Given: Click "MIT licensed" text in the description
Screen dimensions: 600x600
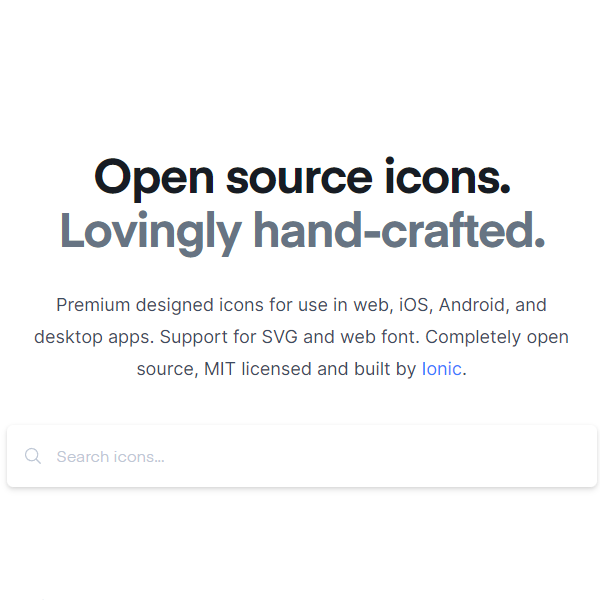Looking at the screenshot, I should tap(258, 369).
